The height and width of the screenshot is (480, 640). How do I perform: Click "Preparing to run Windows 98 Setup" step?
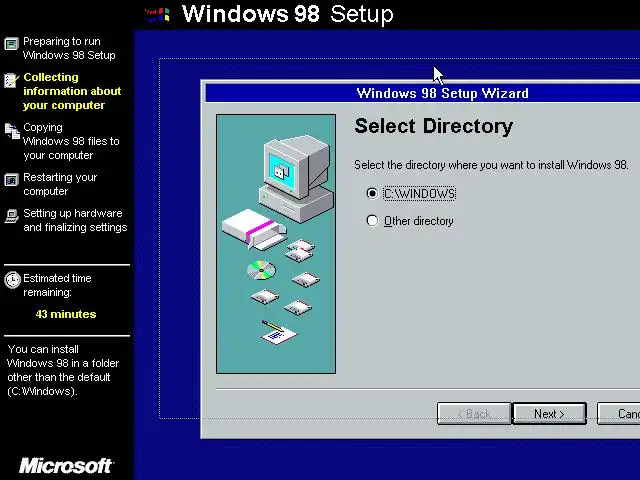69,48
